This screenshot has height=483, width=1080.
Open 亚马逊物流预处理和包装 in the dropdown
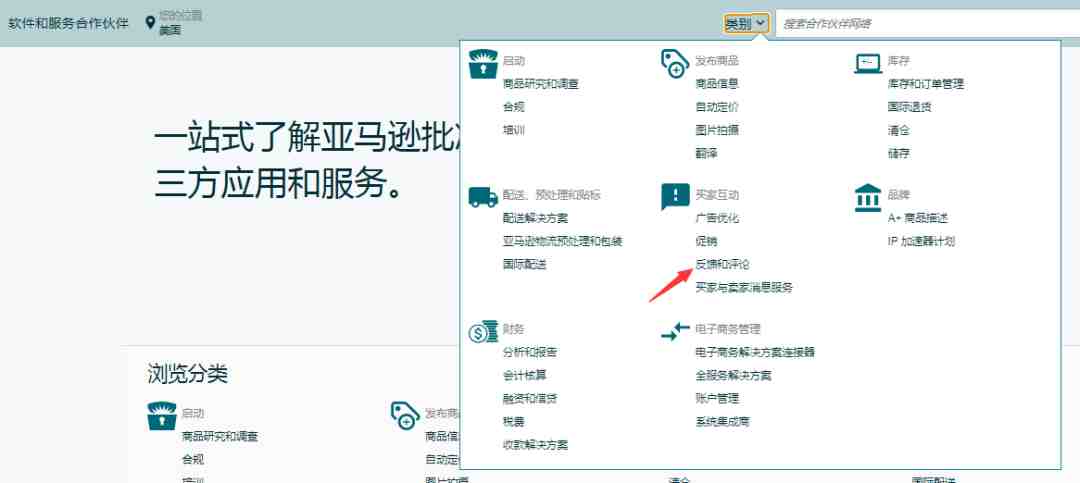click(x=563, y=241)
